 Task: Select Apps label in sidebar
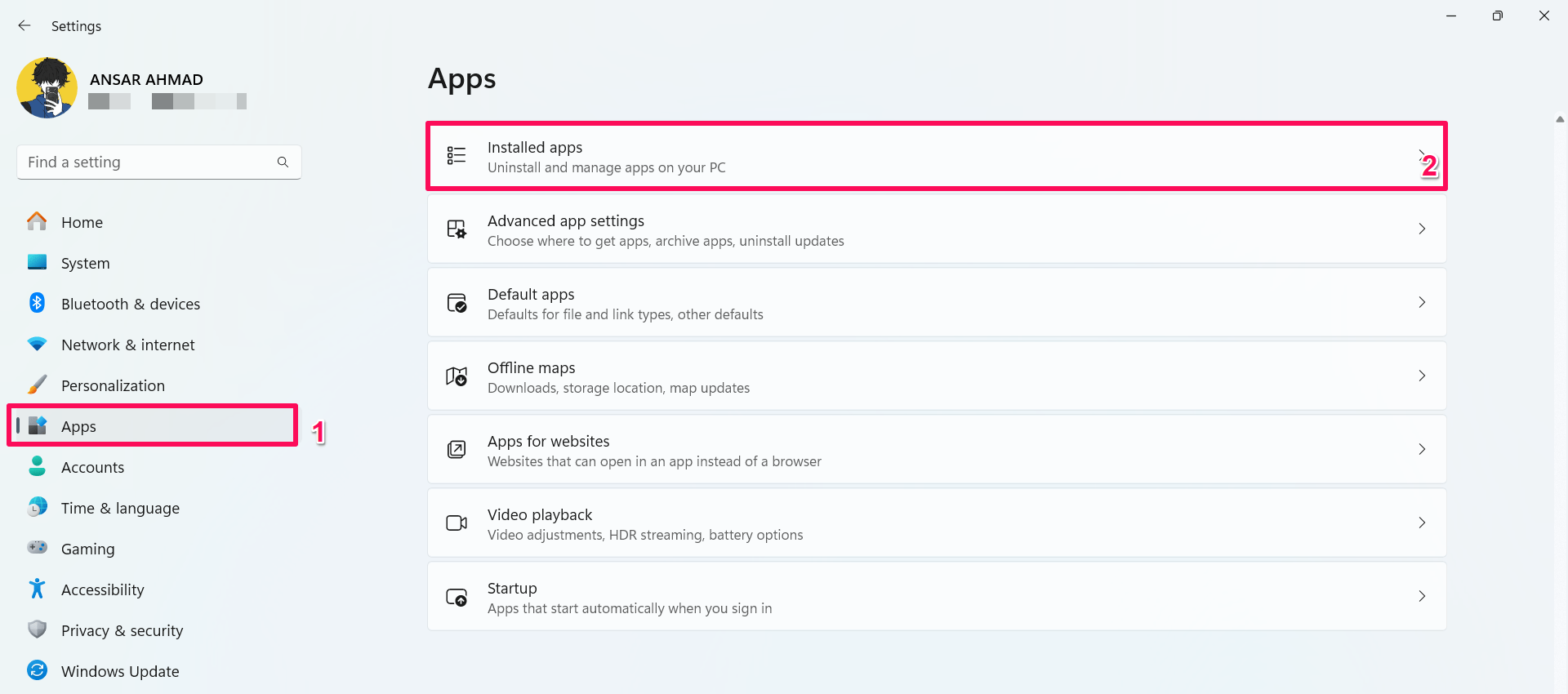point(78,426)
